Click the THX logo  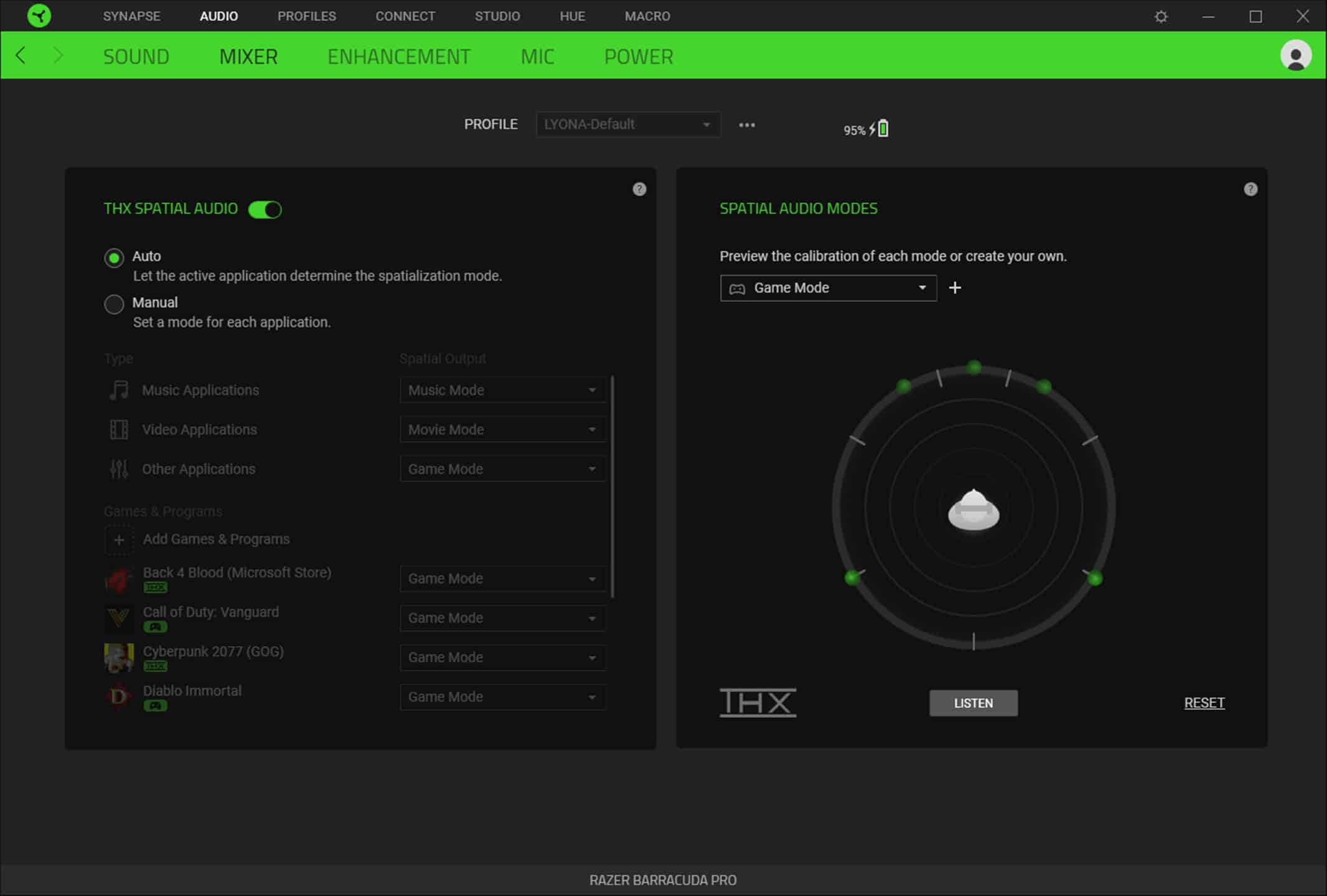click(x=757, y=702)
